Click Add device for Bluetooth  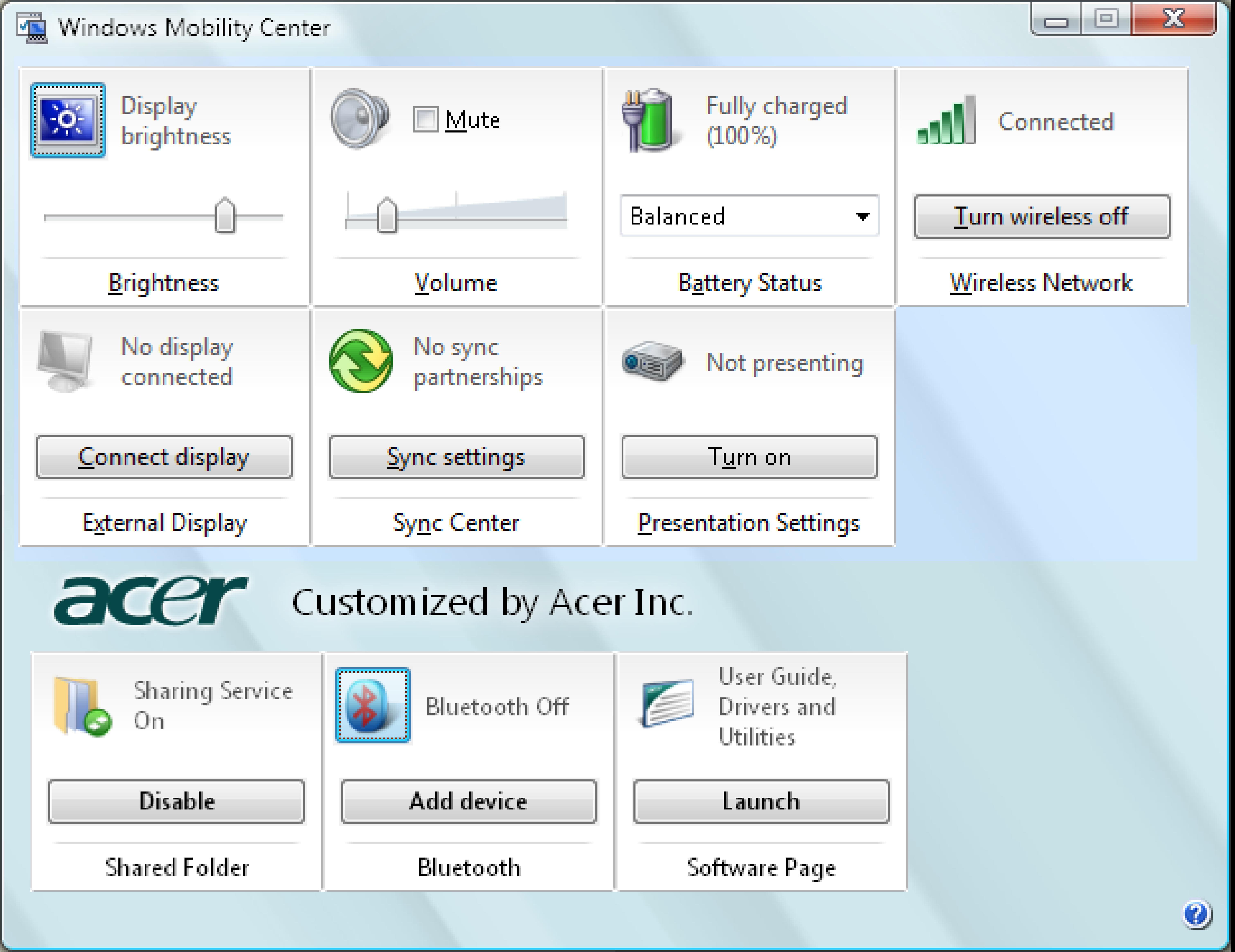click(469, 801)
